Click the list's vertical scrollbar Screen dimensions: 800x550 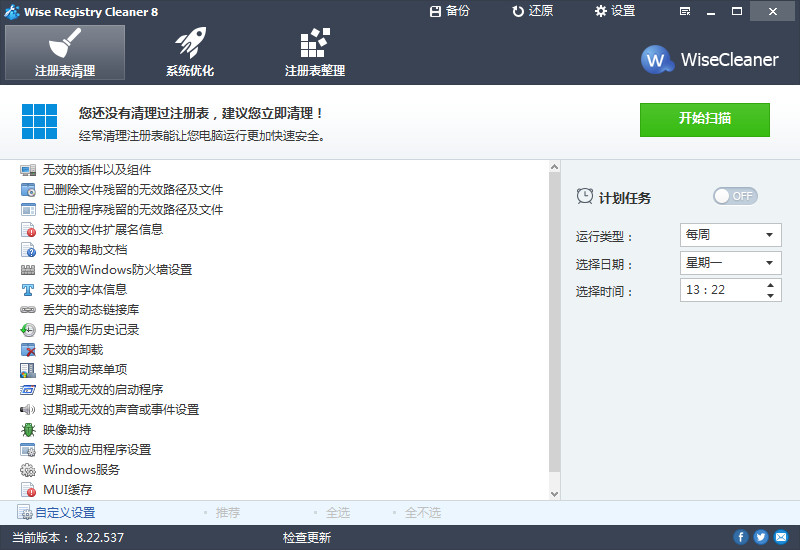tap(554, 320)
